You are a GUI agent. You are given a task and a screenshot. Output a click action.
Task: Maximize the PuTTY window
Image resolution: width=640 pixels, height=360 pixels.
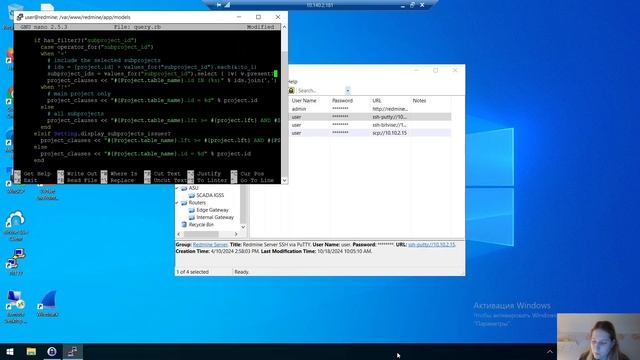point(258,17)
